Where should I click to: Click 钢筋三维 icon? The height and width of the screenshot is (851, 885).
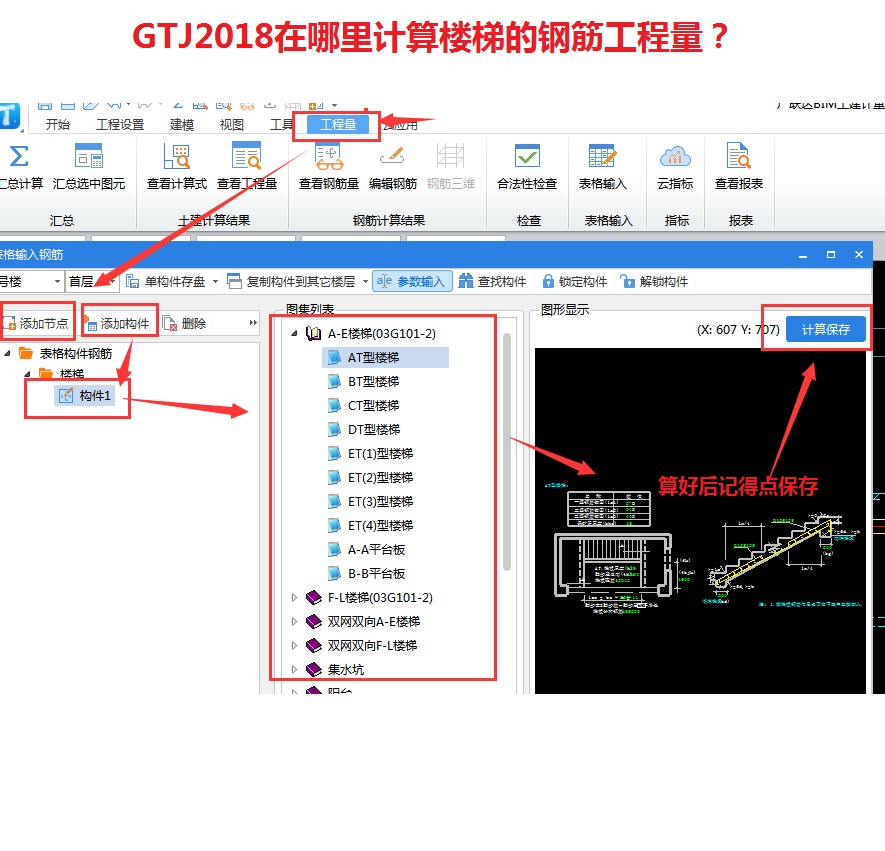[x=450, y=156]
